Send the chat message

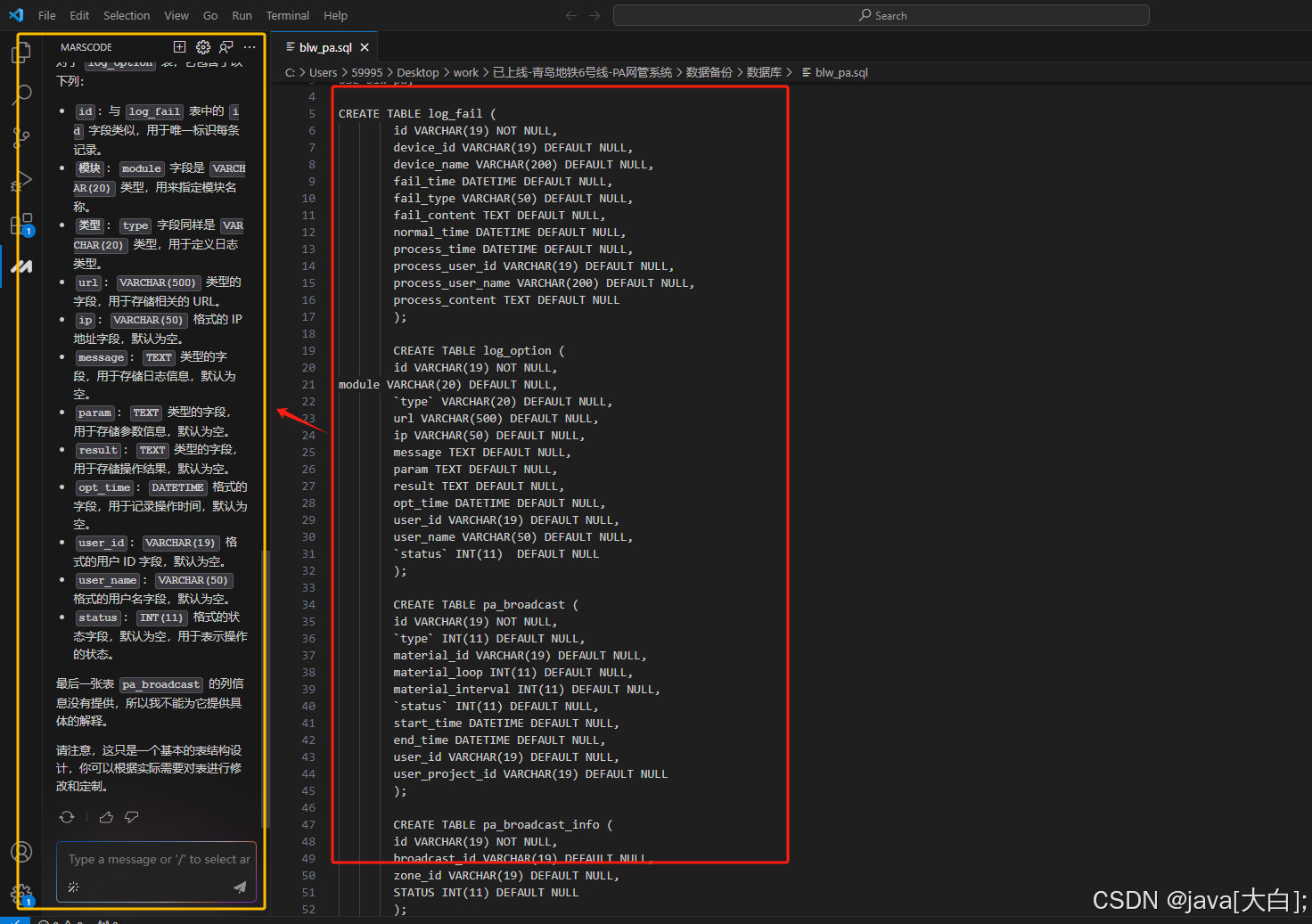point(240,887)
